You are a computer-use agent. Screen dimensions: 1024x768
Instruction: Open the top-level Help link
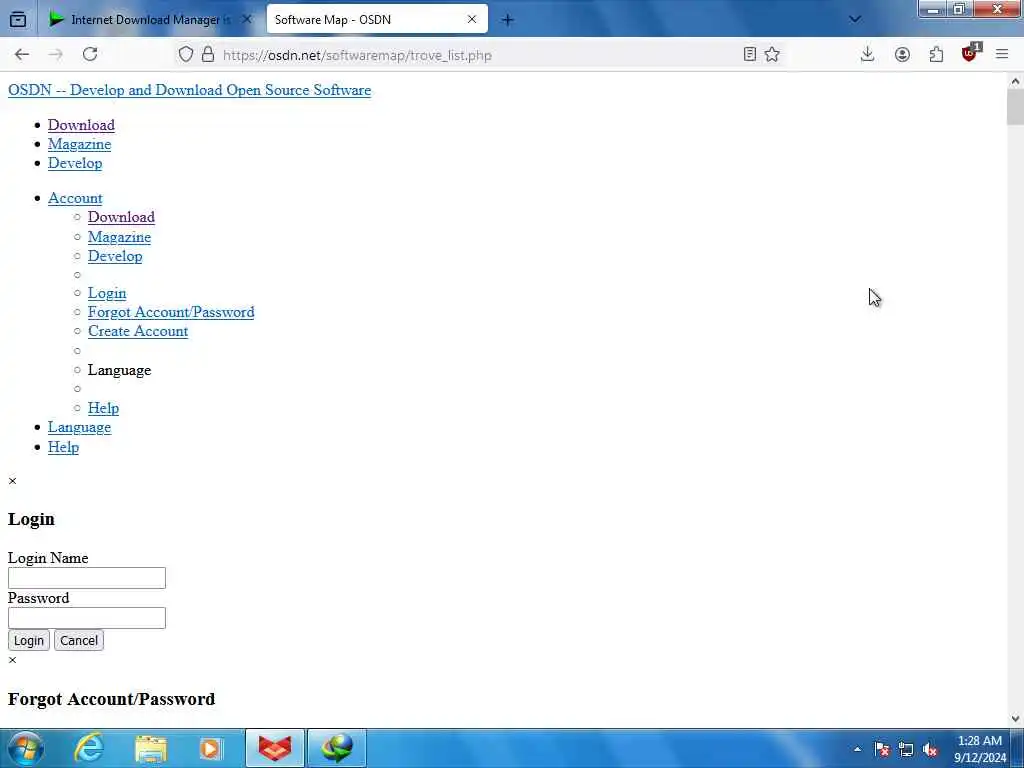coord(63,447)
